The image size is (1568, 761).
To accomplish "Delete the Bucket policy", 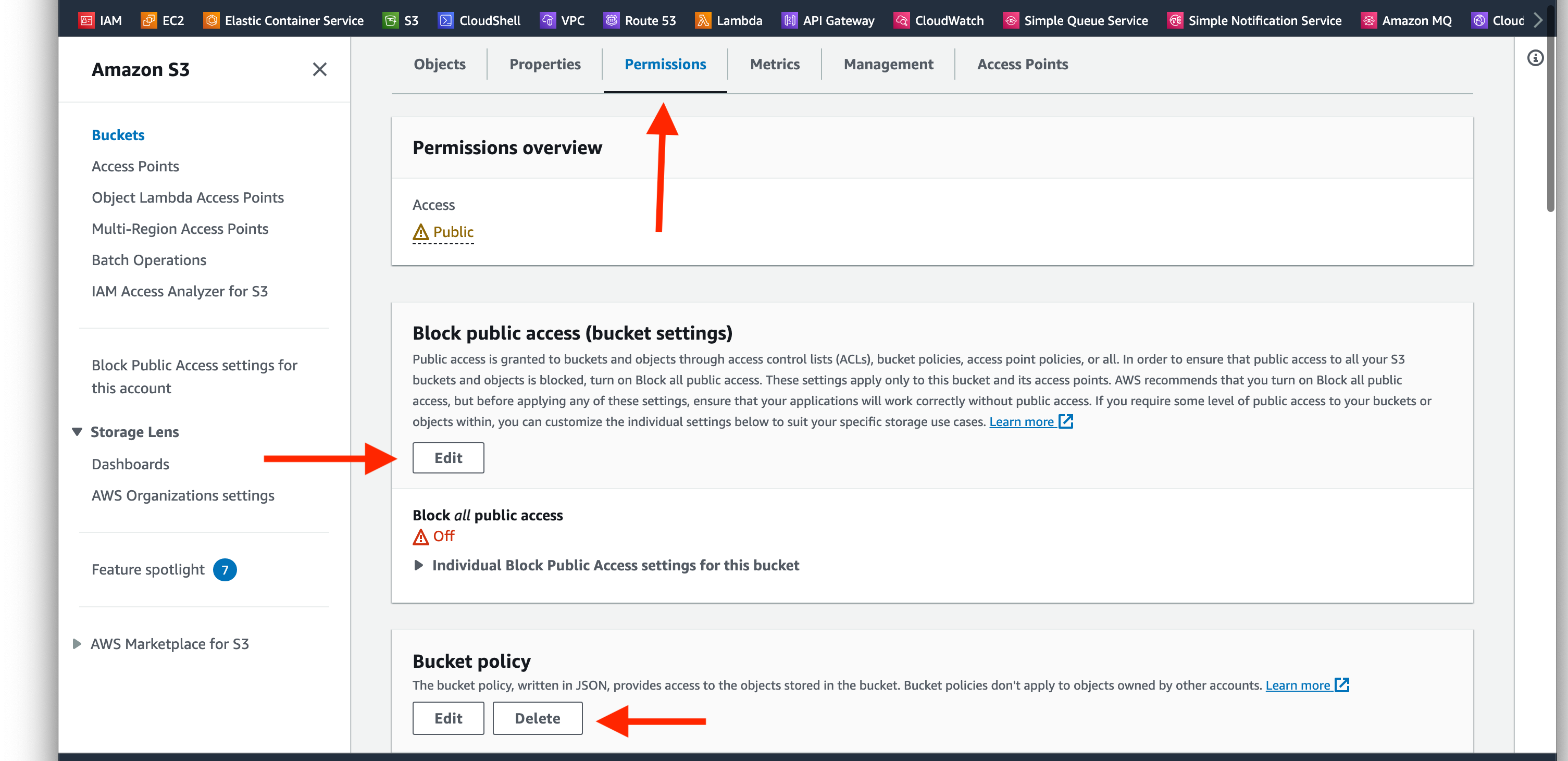I will pyautogui.click(x=538, y=718).
